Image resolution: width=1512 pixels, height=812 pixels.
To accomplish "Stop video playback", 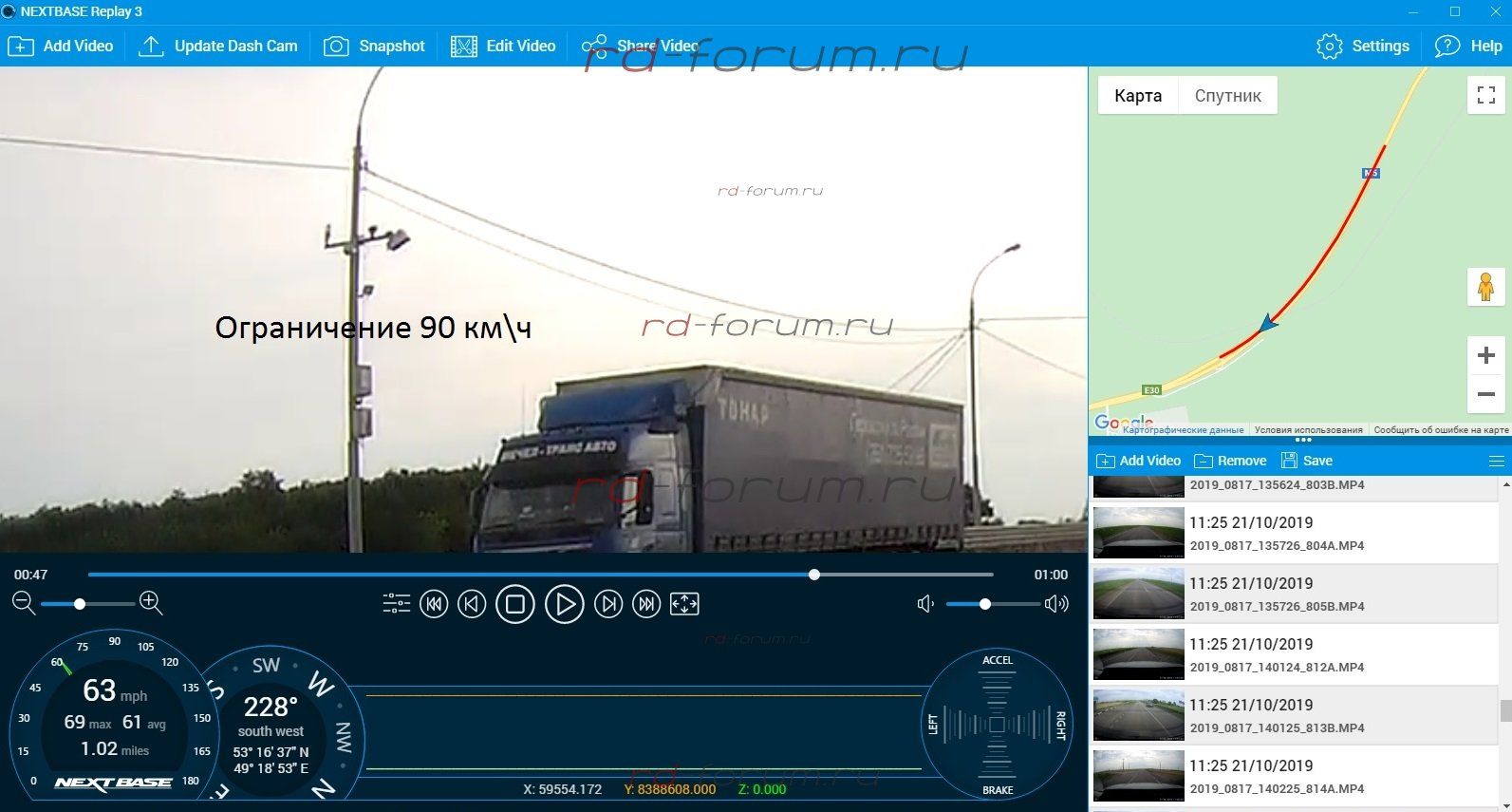I will pos(515,604).
